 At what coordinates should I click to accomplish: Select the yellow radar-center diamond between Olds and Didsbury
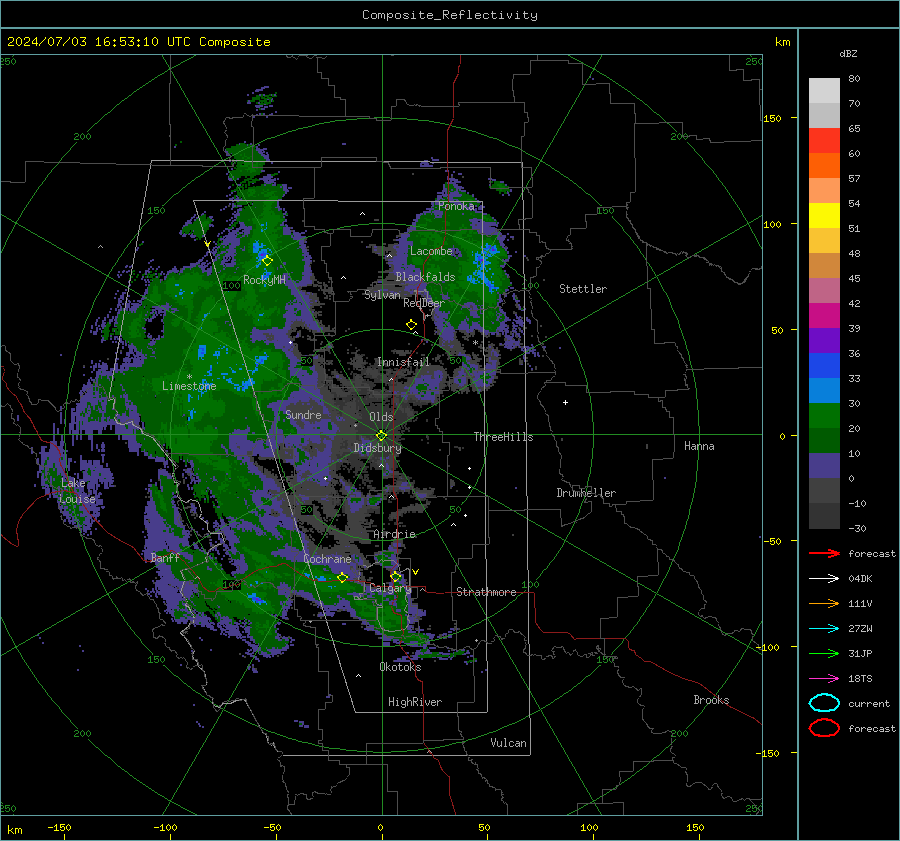(381, 435)
